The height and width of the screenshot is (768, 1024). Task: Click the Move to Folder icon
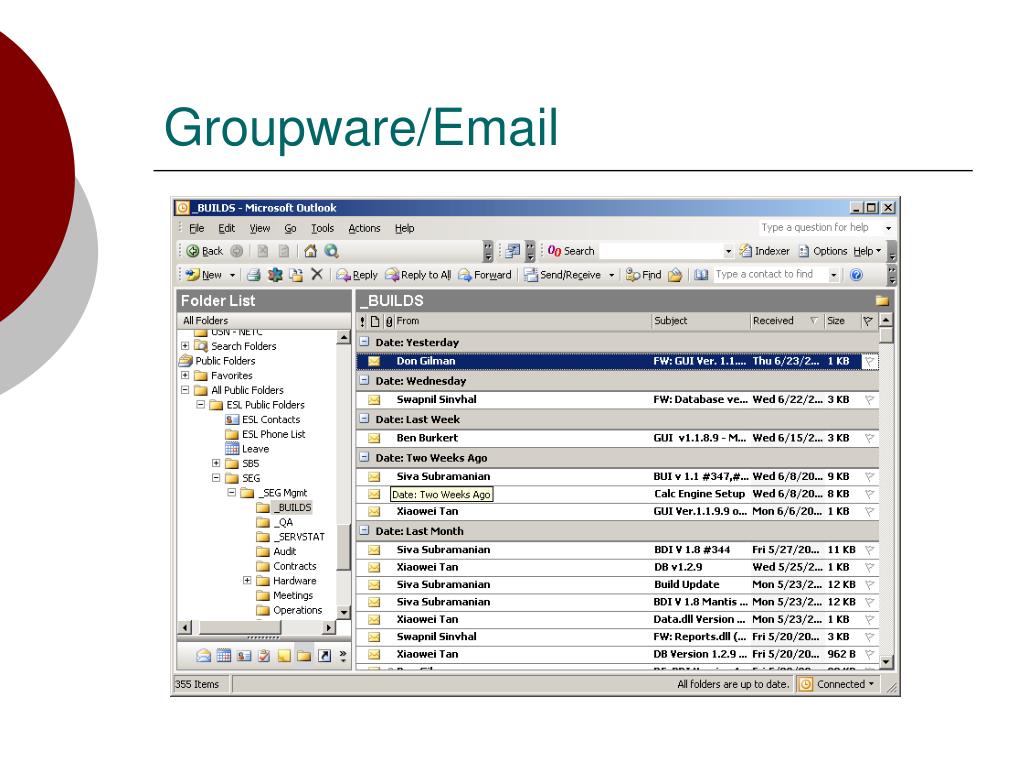point(296,275)
